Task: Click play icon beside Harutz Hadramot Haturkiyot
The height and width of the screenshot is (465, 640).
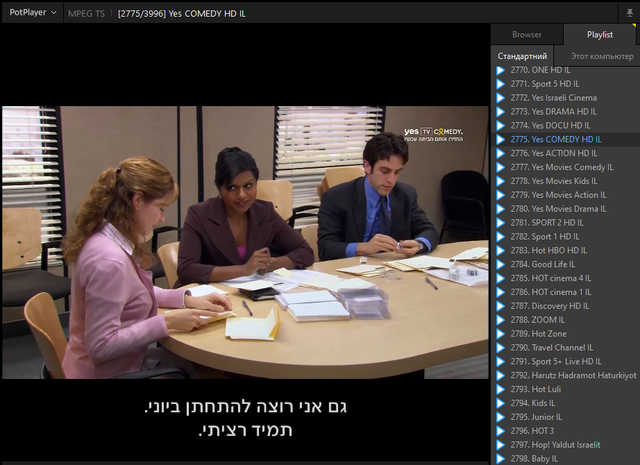Action: click(500, 376)
